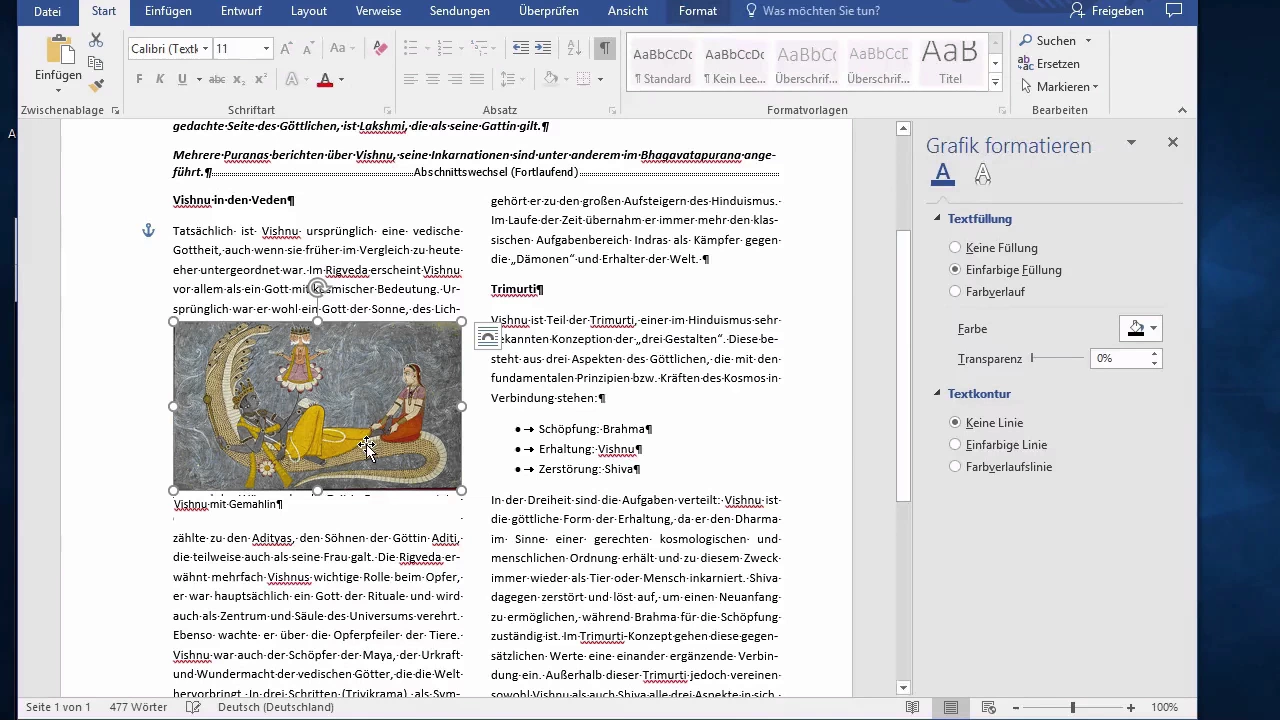The width and height of the screenshot is (1280, 720).
Task: Click the Sort A-Z icon
Action: [574, 48]
